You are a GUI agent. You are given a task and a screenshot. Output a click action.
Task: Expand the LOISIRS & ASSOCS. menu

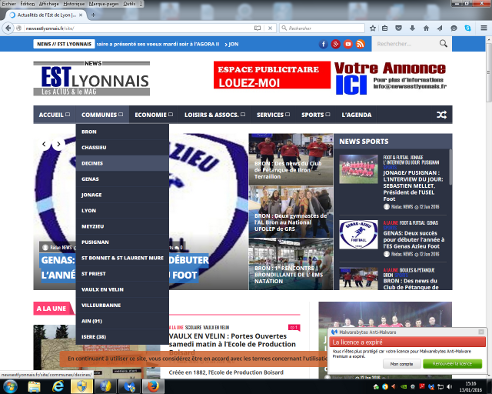coord(215,115)
